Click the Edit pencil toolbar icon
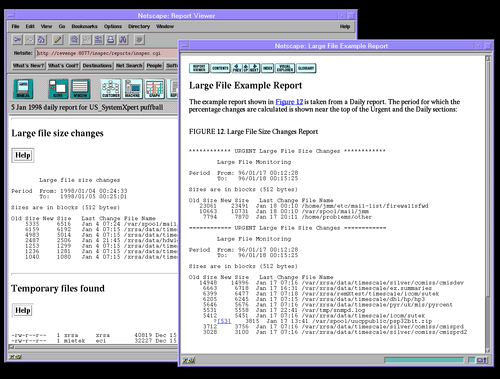 (58, 40)
